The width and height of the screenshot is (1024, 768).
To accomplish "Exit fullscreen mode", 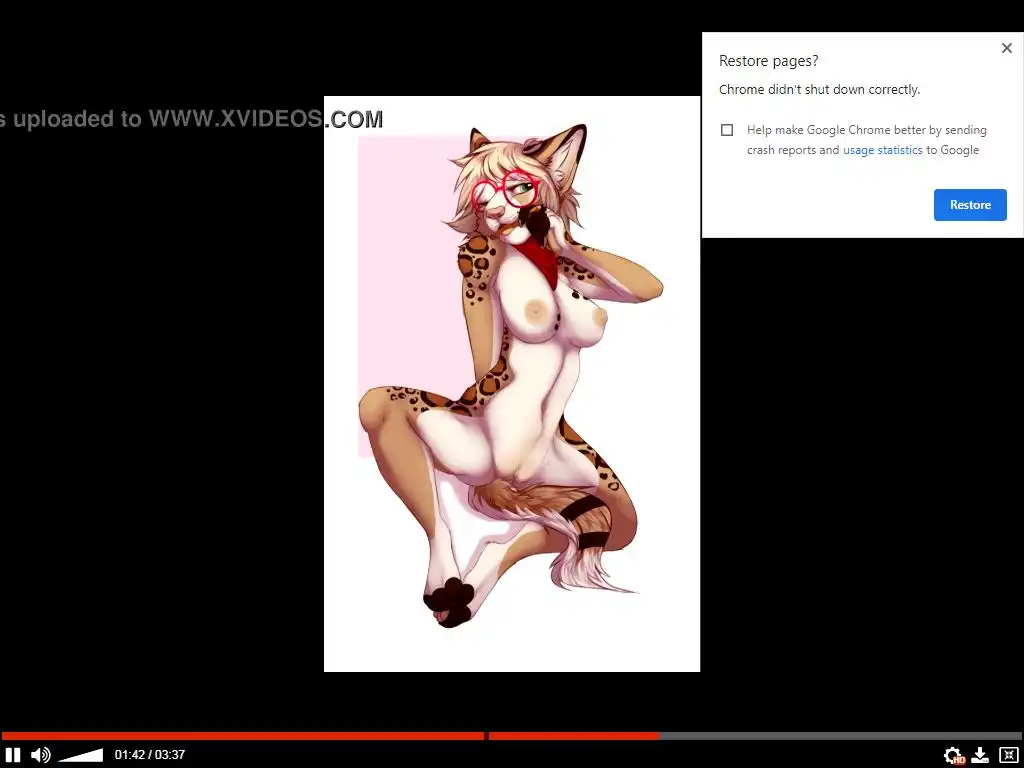I will pos(1008,756).
